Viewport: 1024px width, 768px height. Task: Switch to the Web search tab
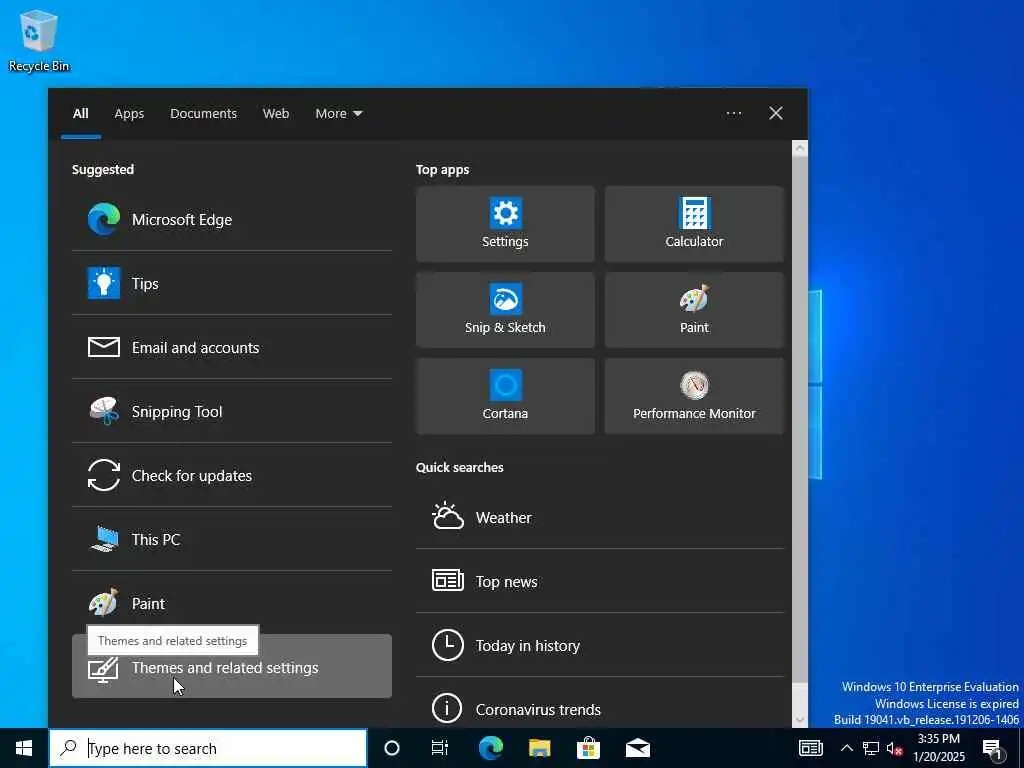pyautogui.click(x=276, y=114)
